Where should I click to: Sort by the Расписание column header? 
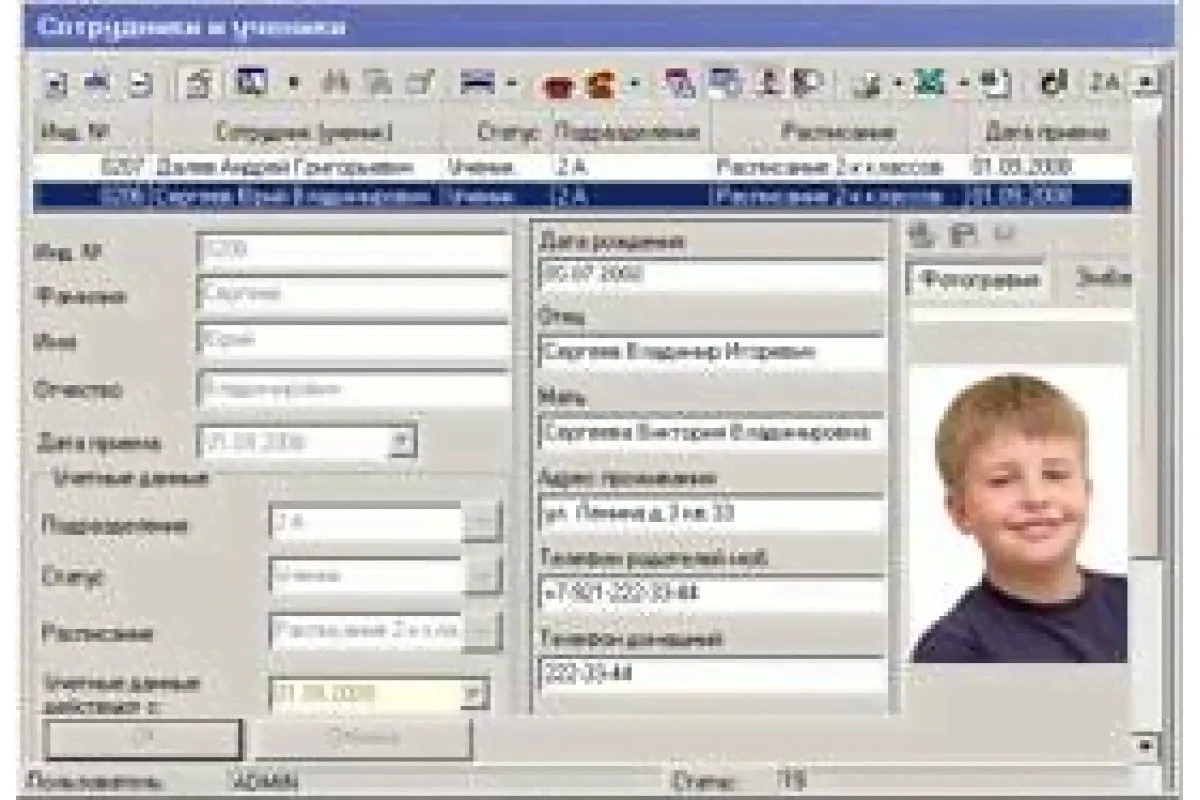coord(838,133)
